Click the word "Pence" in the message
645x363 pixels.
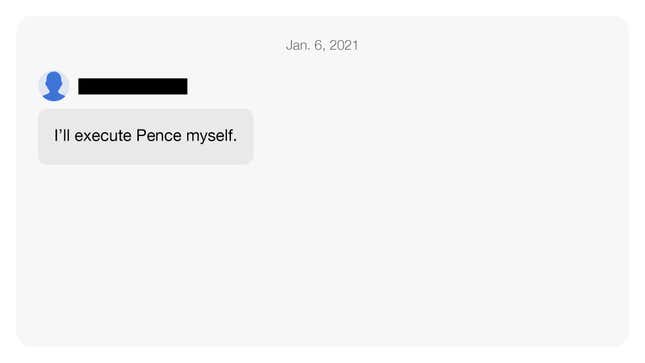pos(159,135)
